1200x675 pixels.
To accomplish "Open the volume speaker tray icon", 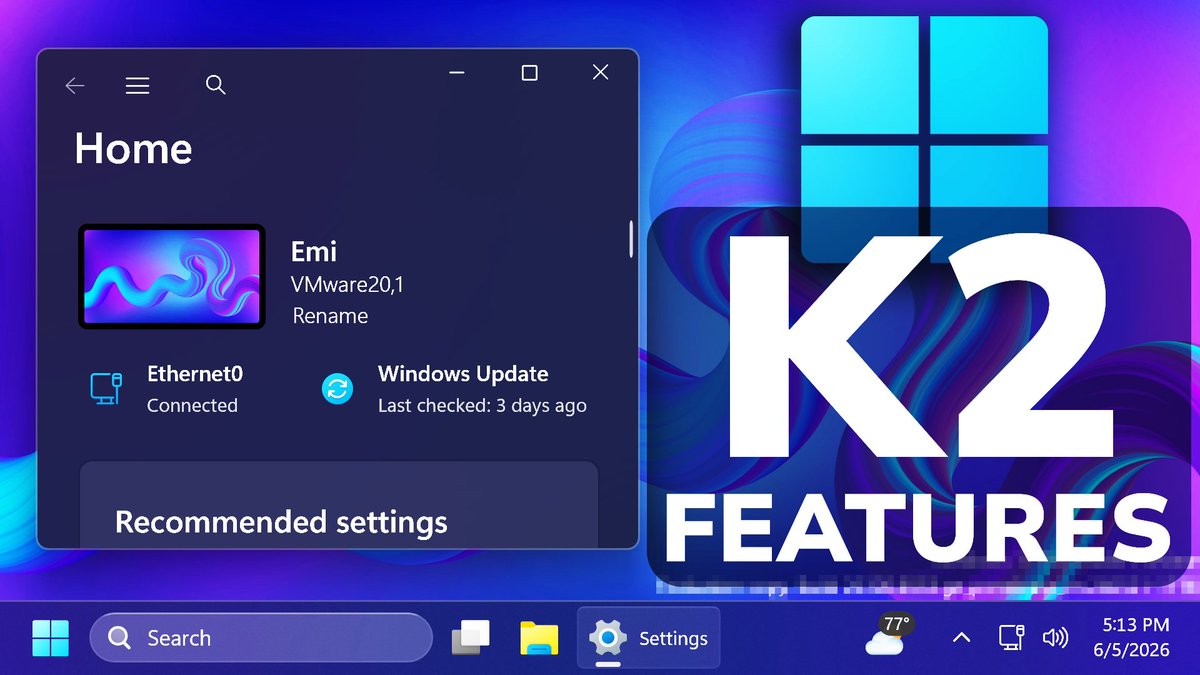I will tap(1055, 638).
